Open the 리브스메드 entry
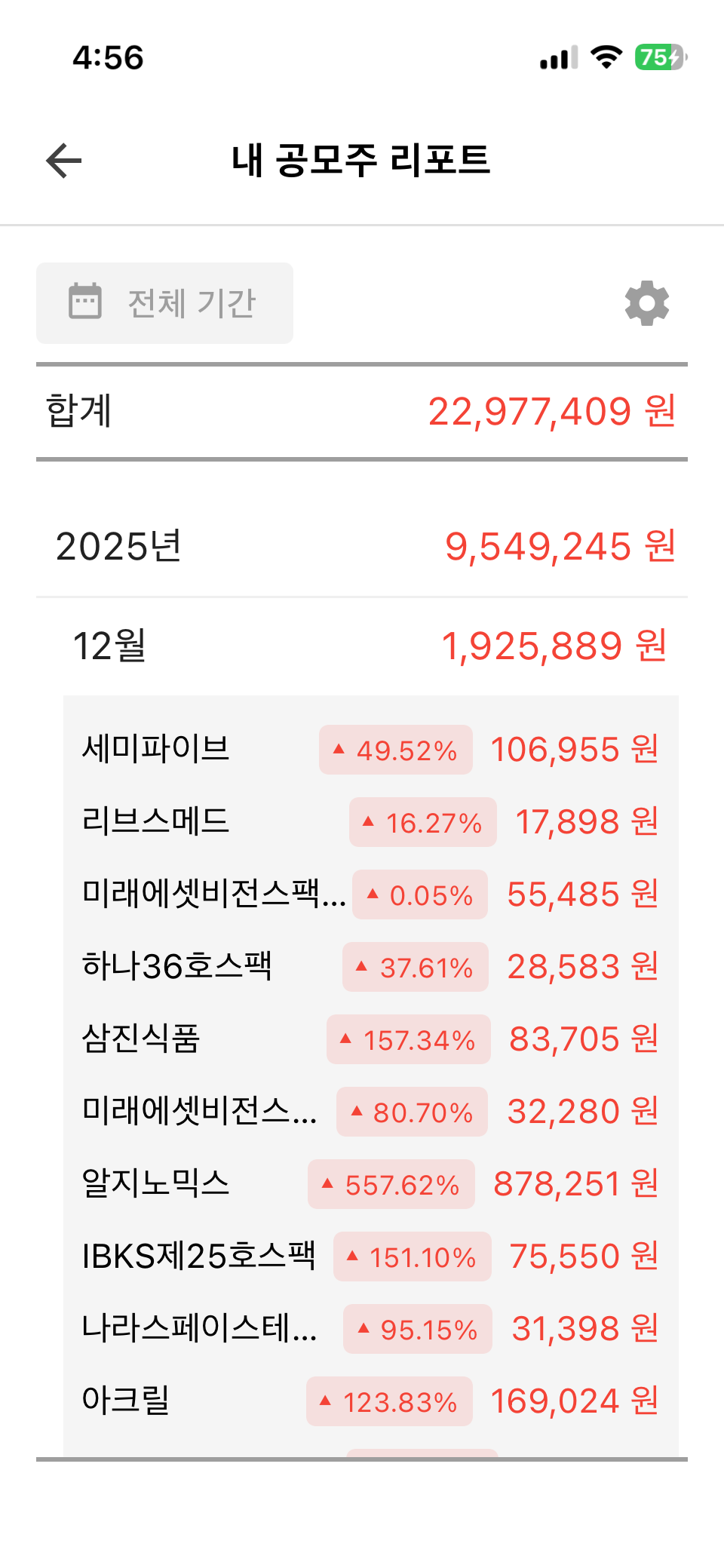 click(156, 821)
